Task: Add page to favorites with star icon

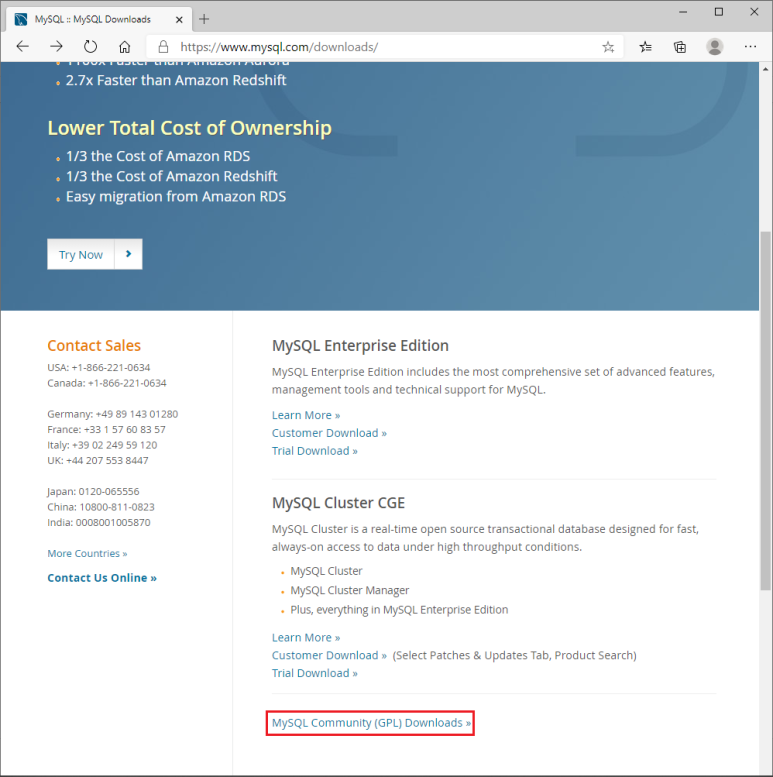Action: pyautogui.click(x=608, y=47)
